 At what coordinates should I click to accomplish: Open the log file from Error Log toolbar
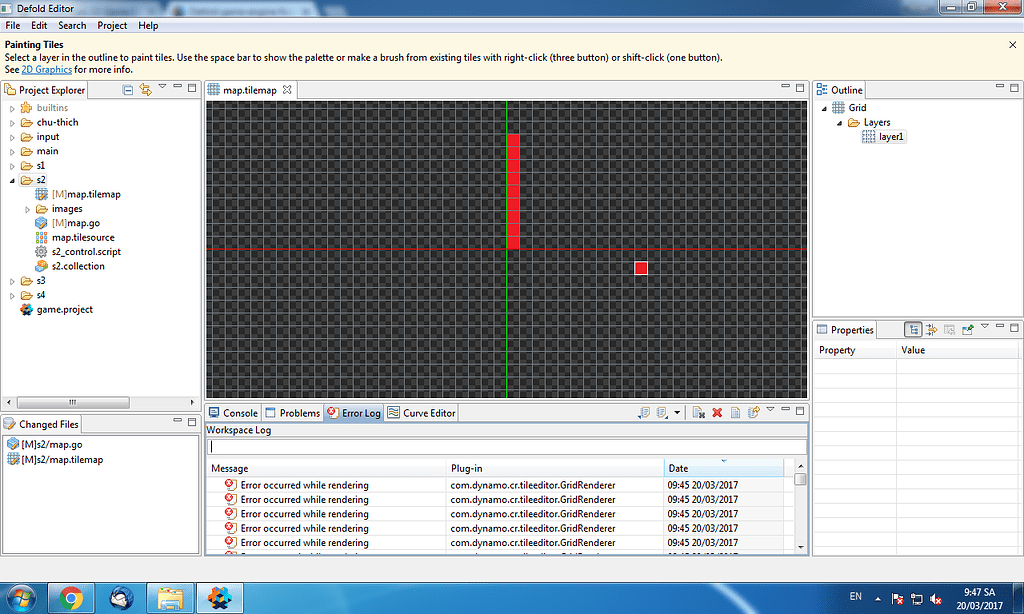[x=735, y=411]
